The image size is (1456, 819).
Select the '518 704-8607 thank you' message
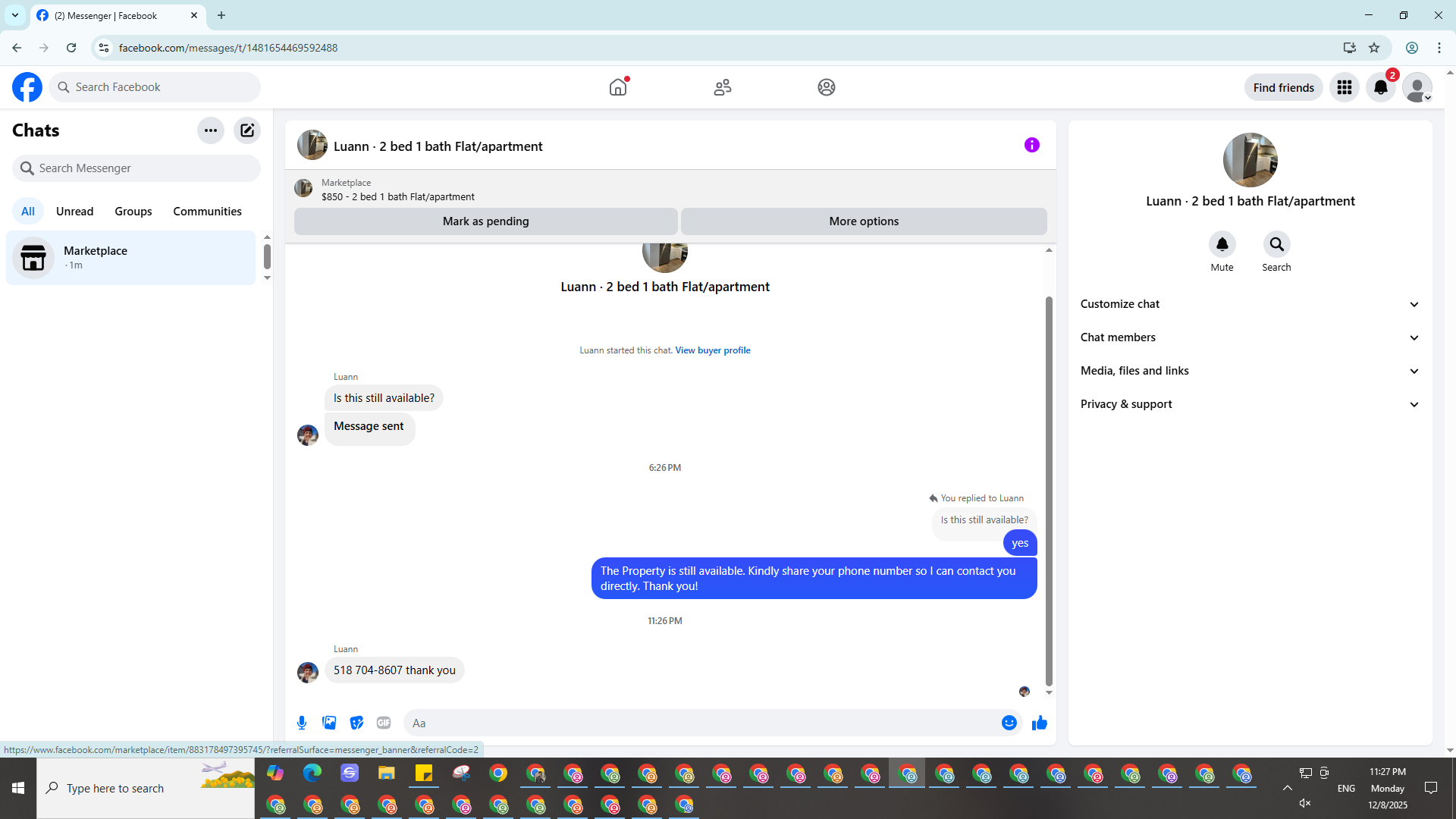pos(394,670)
